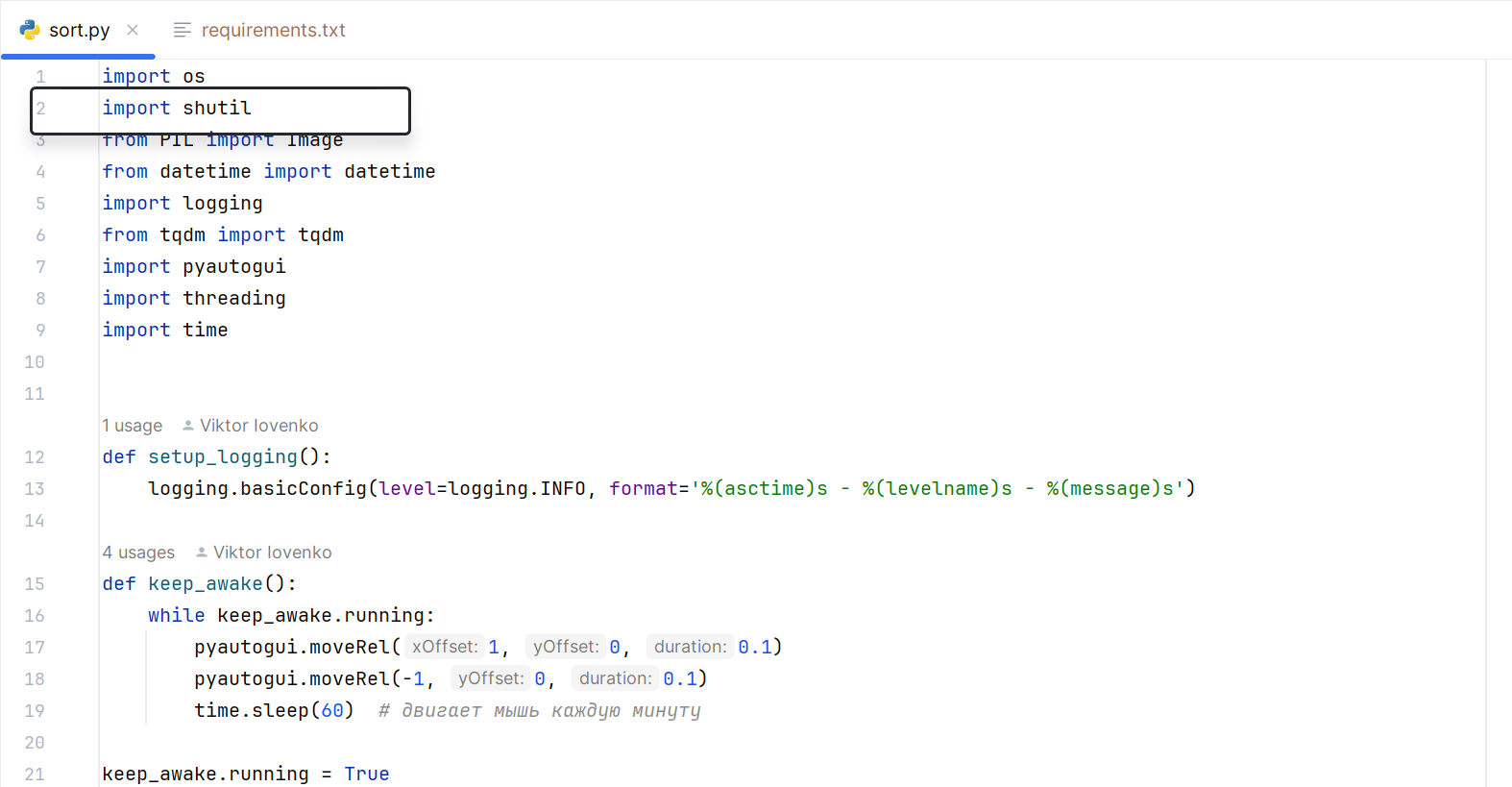
Task: Click the setup_logging function name
Action: tap(223, 457)
